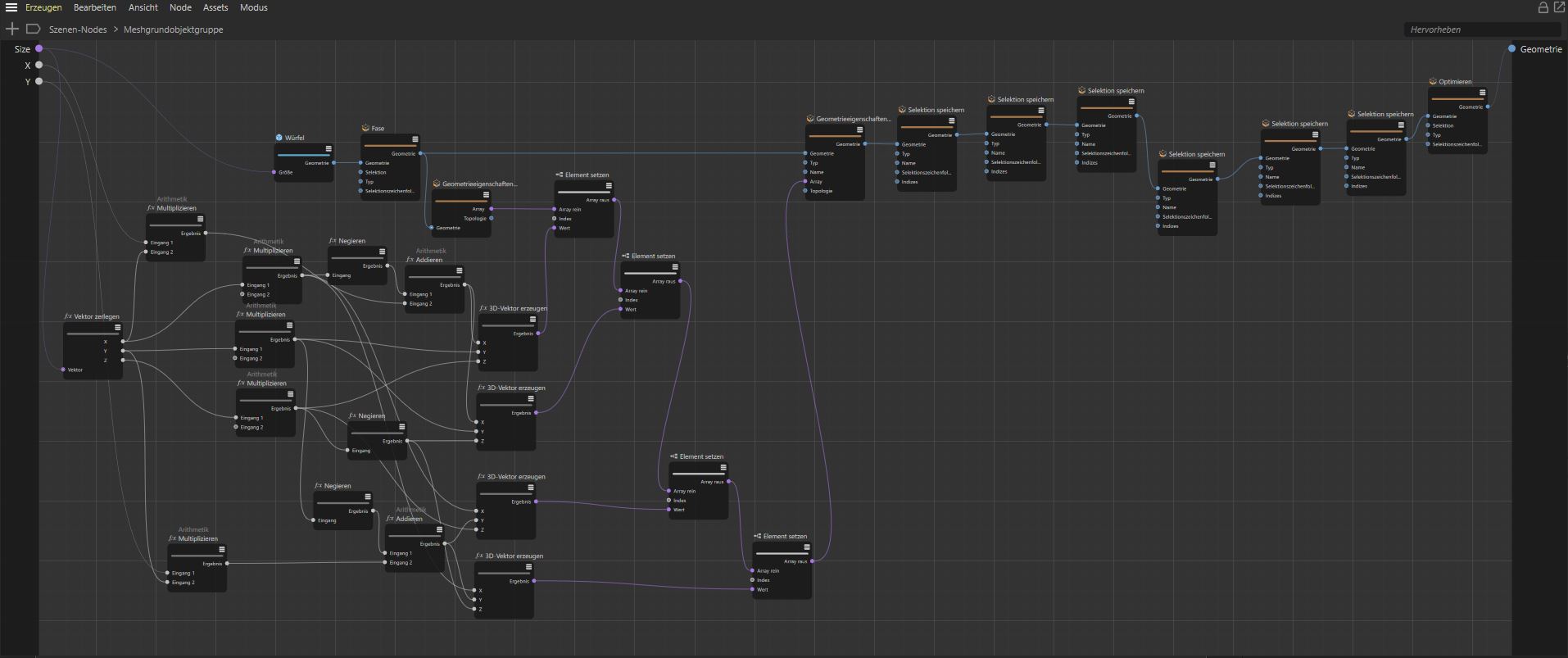Click the Fase node icon

pos(365,128)
